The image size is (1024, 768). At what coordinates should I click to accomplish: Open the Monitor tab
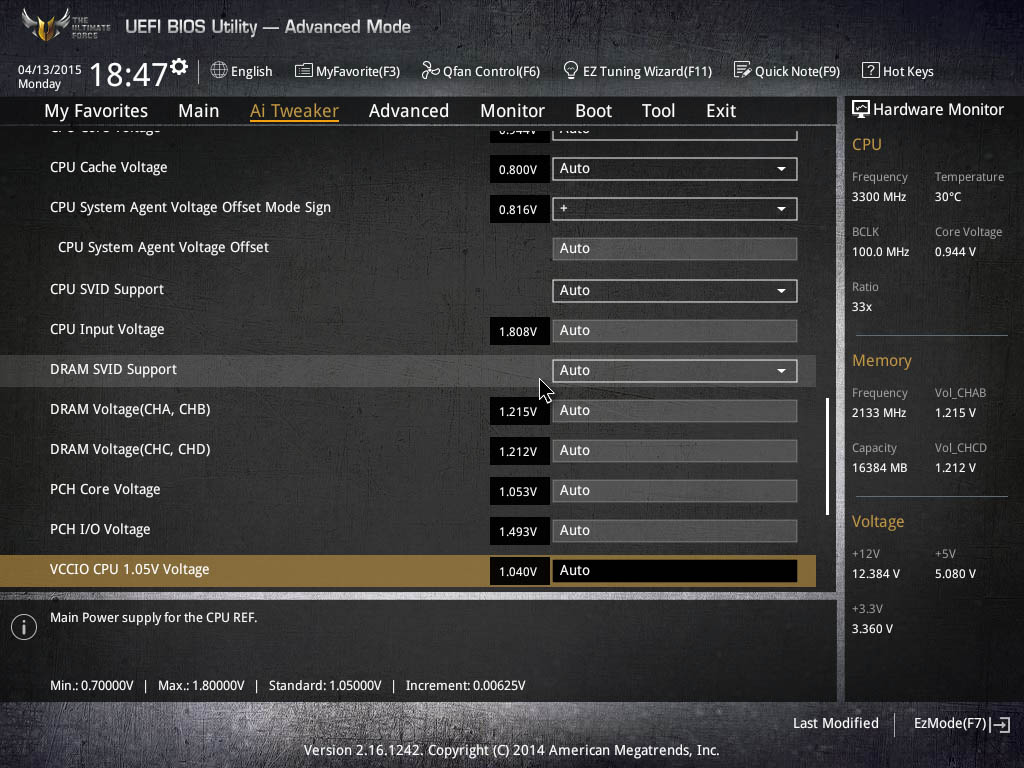pos(513,111)
